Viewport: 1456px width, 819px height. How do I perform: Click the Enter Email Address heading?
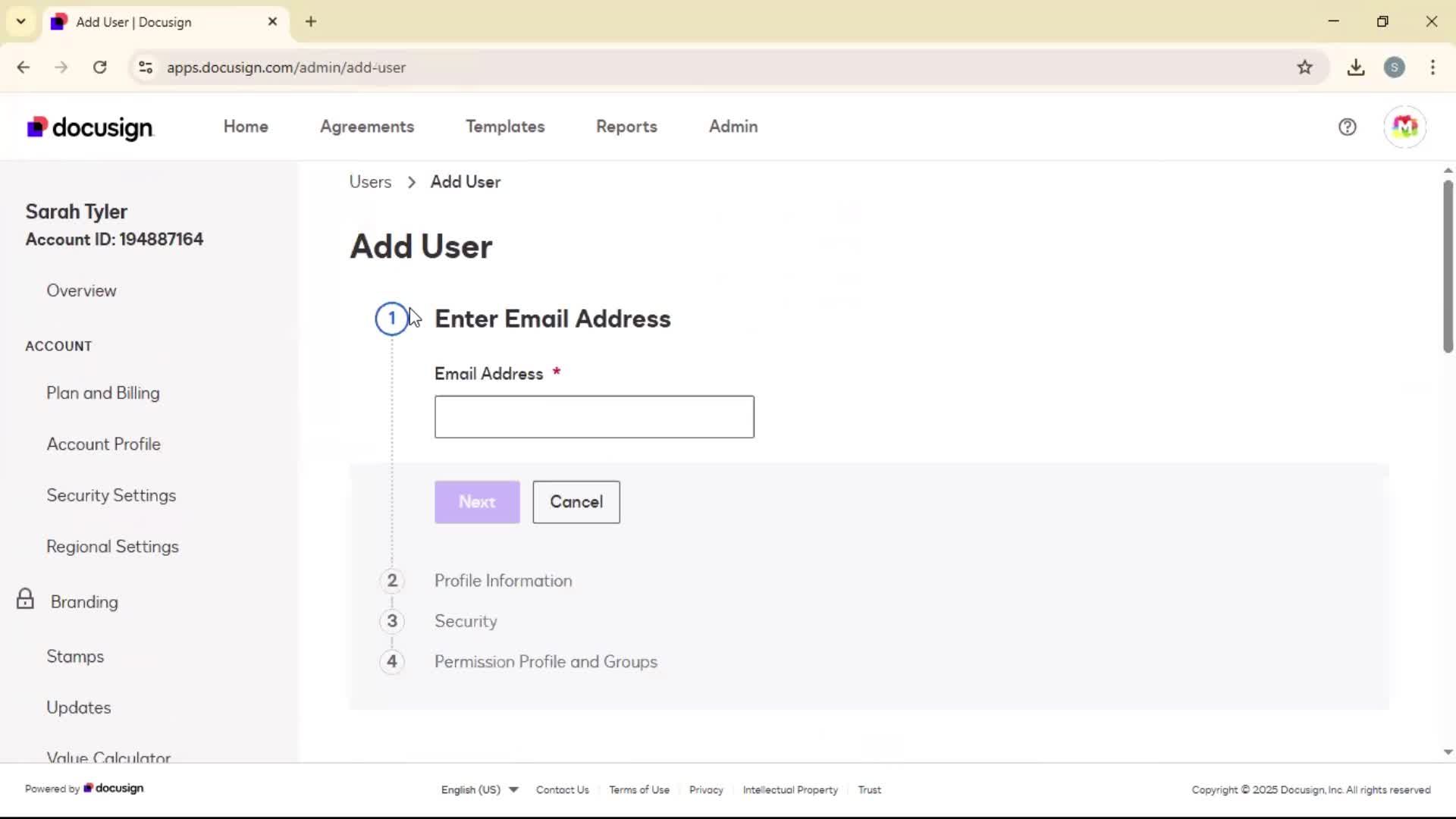click(553, 318)
